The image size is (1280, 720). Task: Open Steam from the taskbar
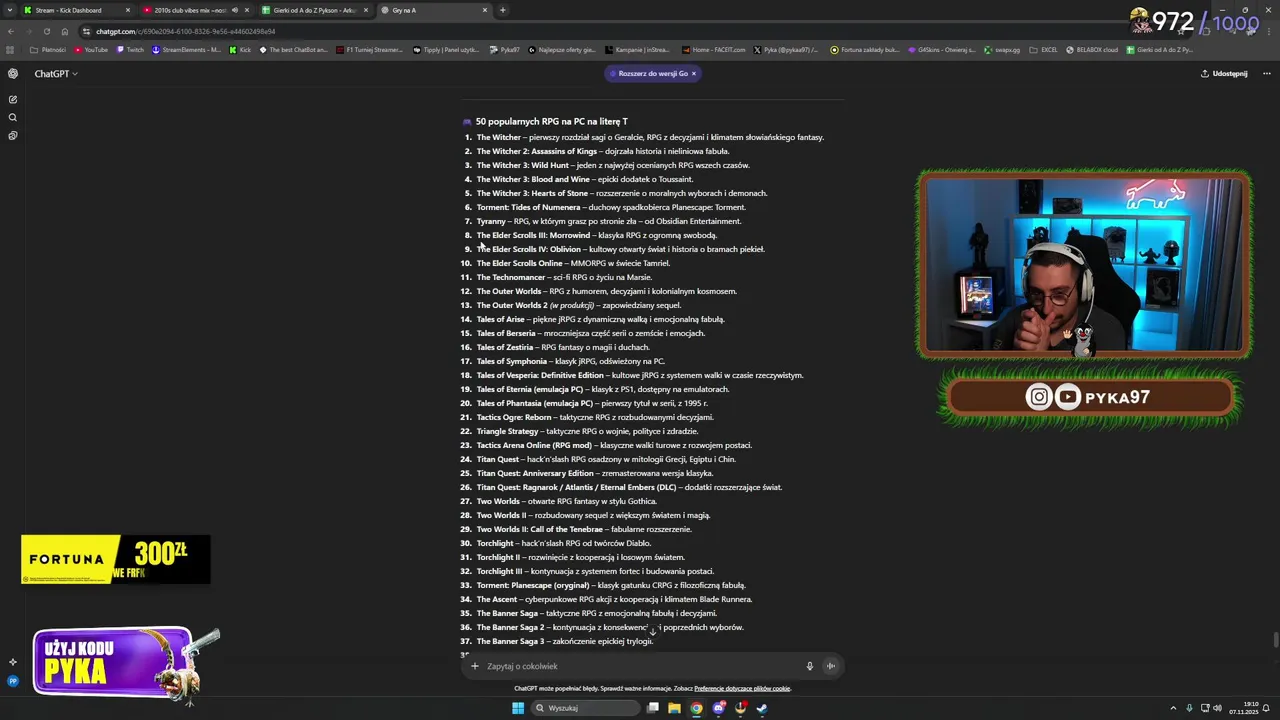[762, 708]
